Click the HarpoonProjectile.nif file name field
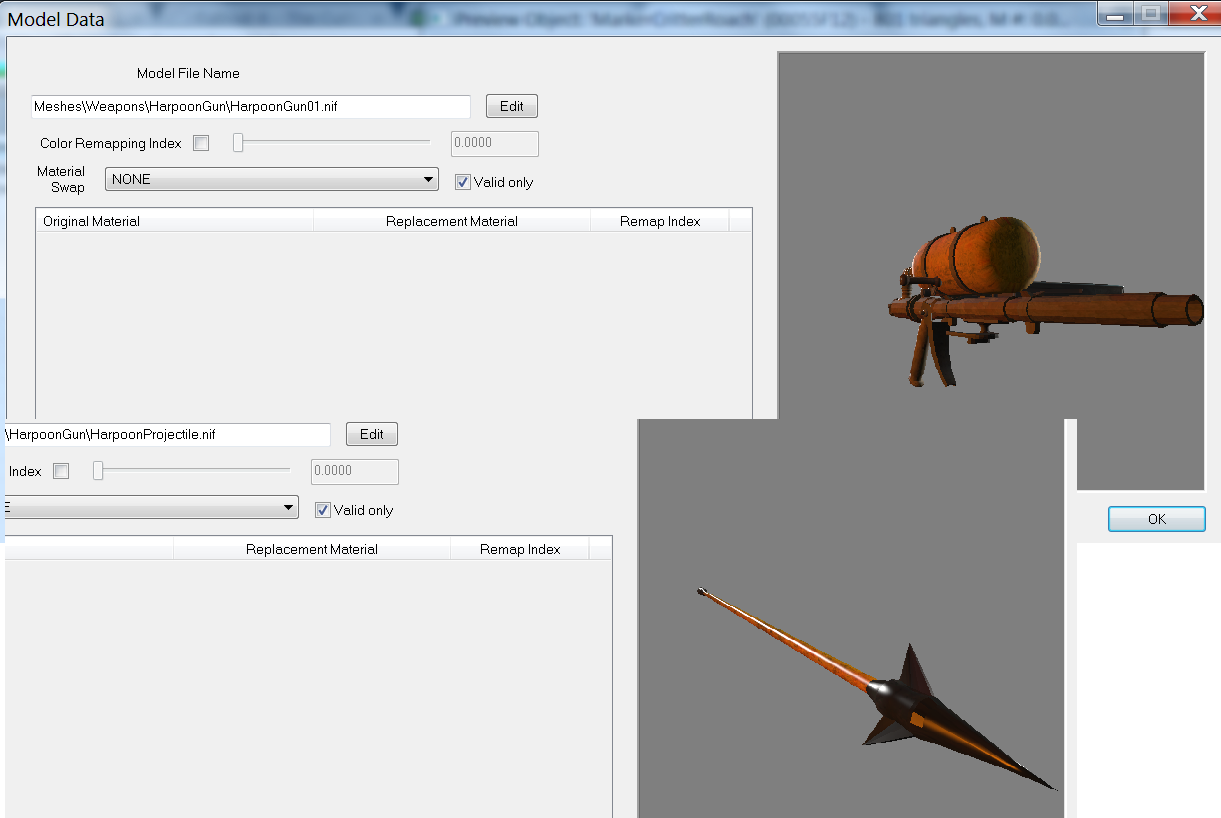The height and width of the screenshot is (818, 1221). [167, 434]
